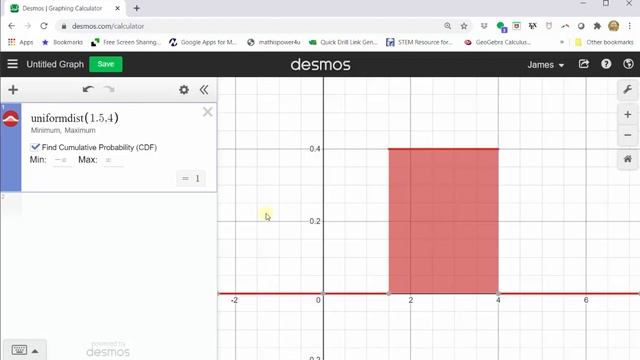Zoom out on the graph

628,135
